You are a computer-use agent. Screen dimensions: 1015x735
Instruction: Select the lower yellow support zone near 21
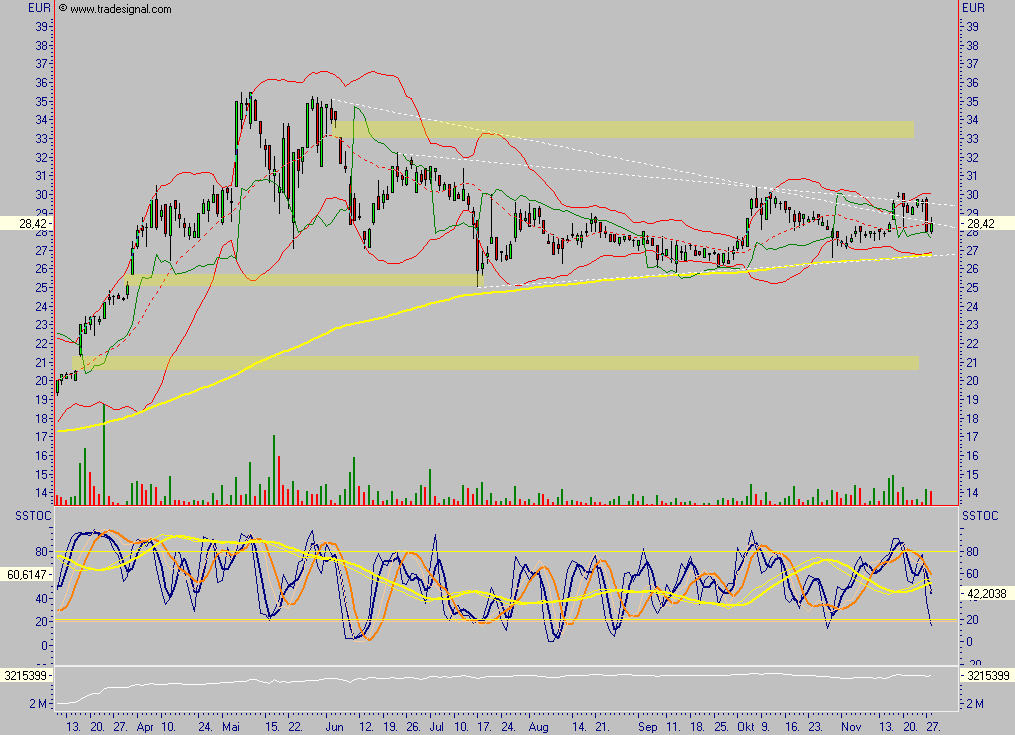point(500,362)
